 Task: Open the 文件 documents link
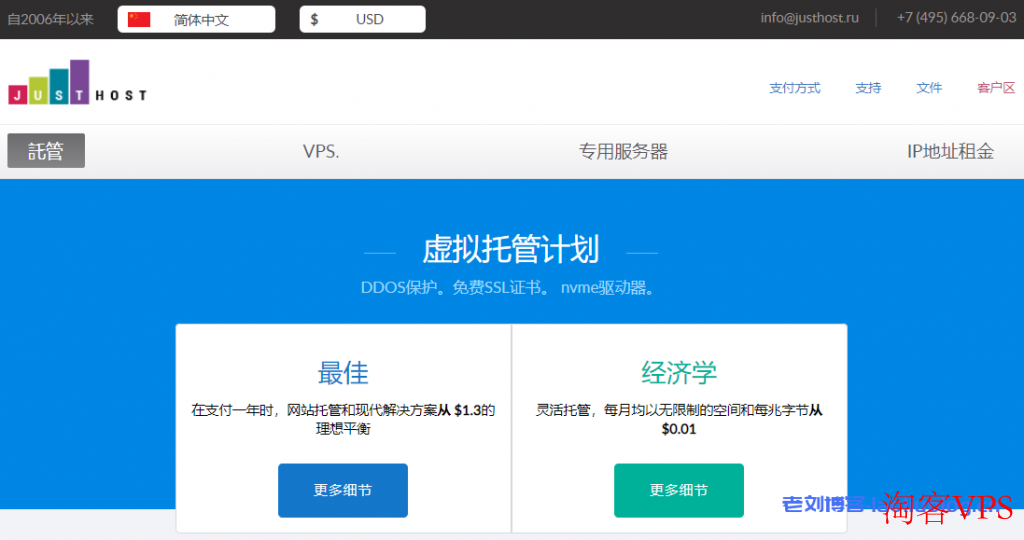929,88
